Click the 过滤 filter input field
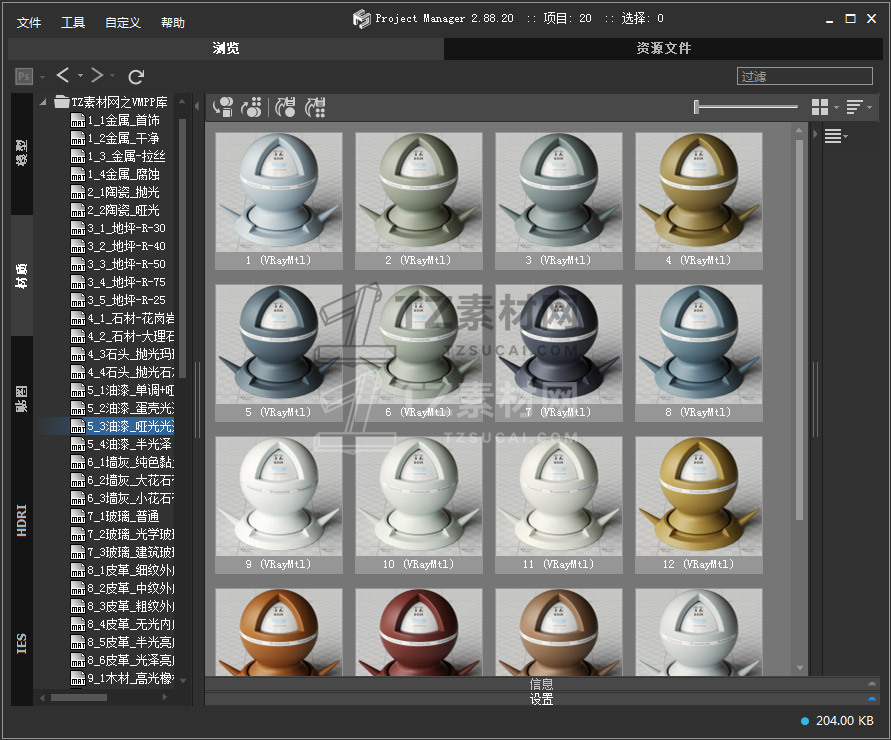Screen dimensions: 891x740 point(805,76)
